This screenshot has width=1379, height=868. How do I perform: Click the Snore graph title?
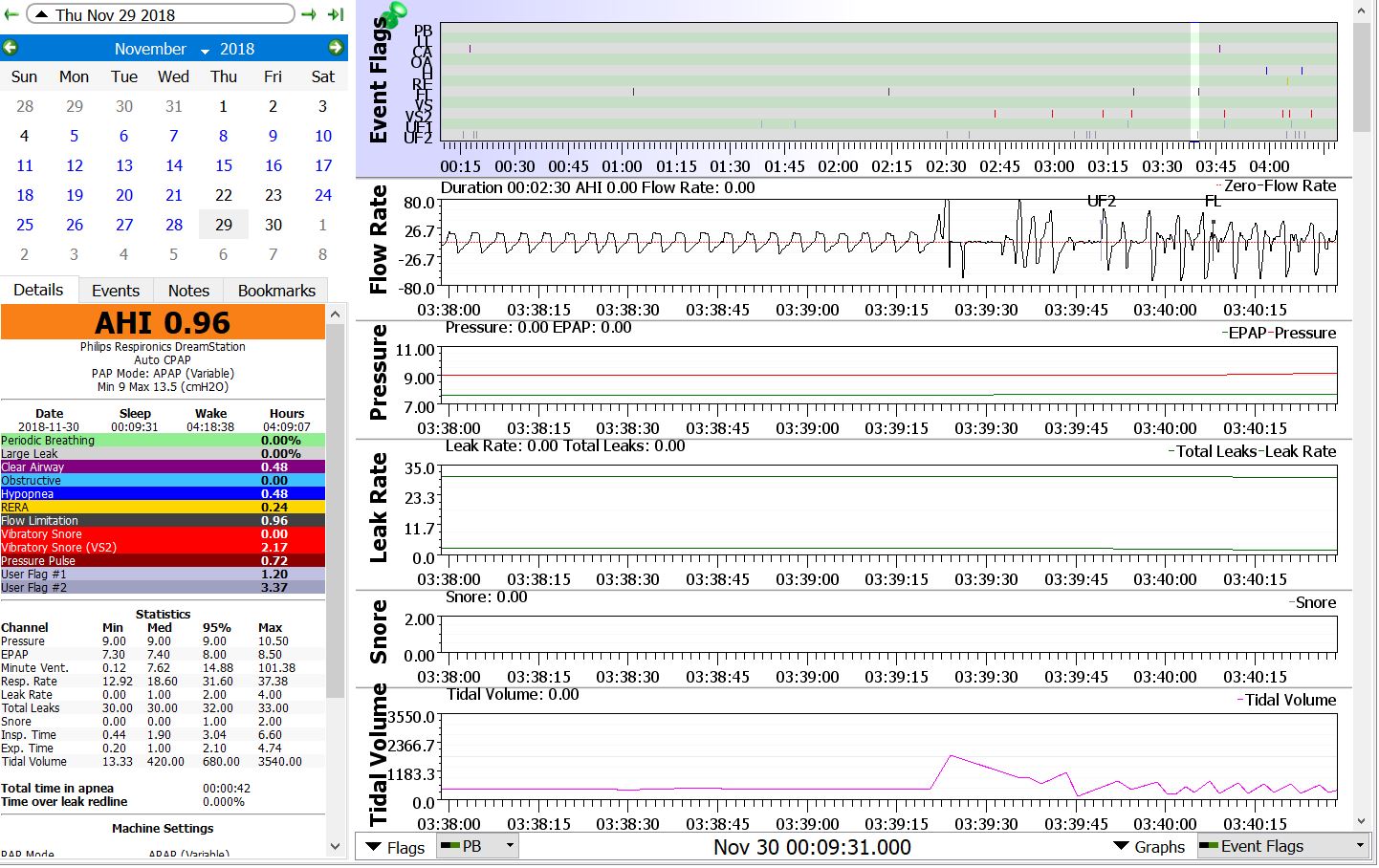click(379, 631)
